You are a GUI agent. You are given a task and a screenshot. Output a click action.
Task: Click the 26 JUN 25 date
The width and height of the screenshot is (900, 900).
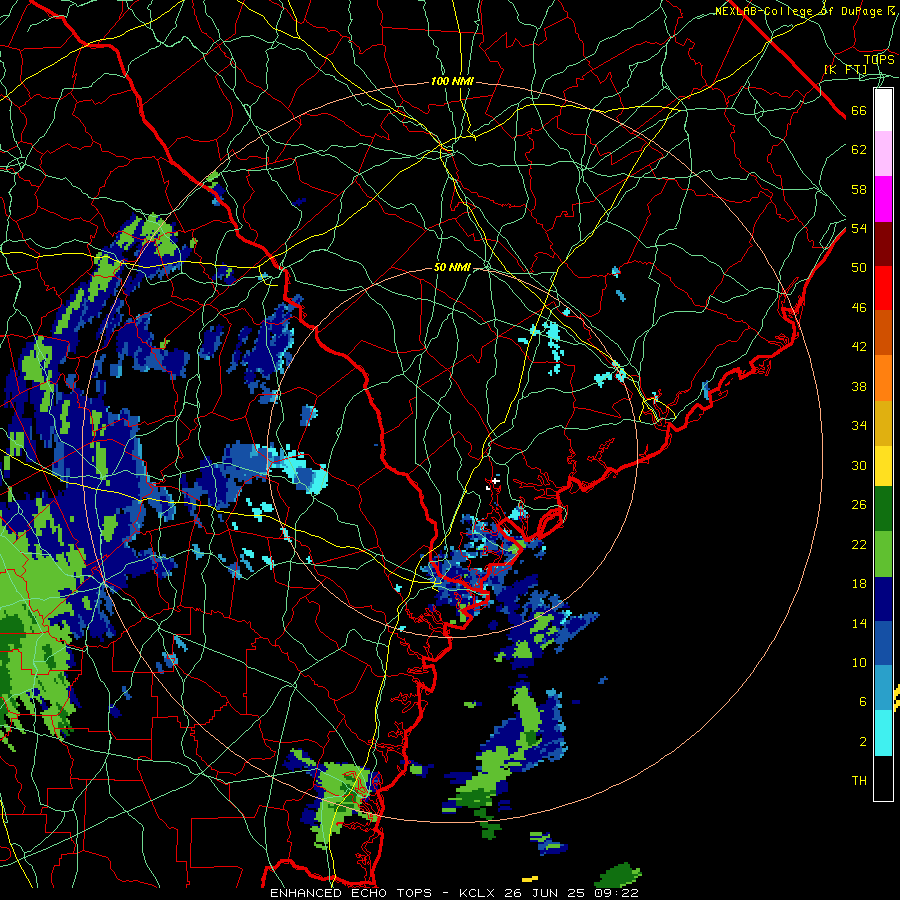(x=546, y=893)
